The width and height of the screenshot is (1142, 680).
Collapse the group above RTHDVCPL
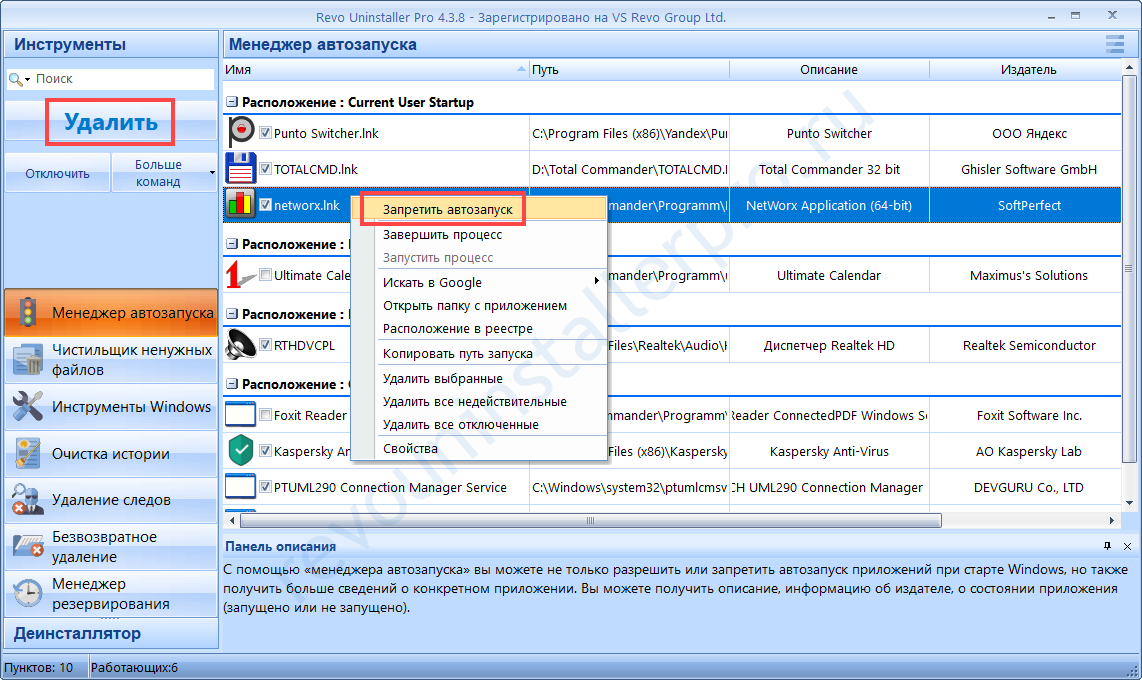click(x=232, y=314)
